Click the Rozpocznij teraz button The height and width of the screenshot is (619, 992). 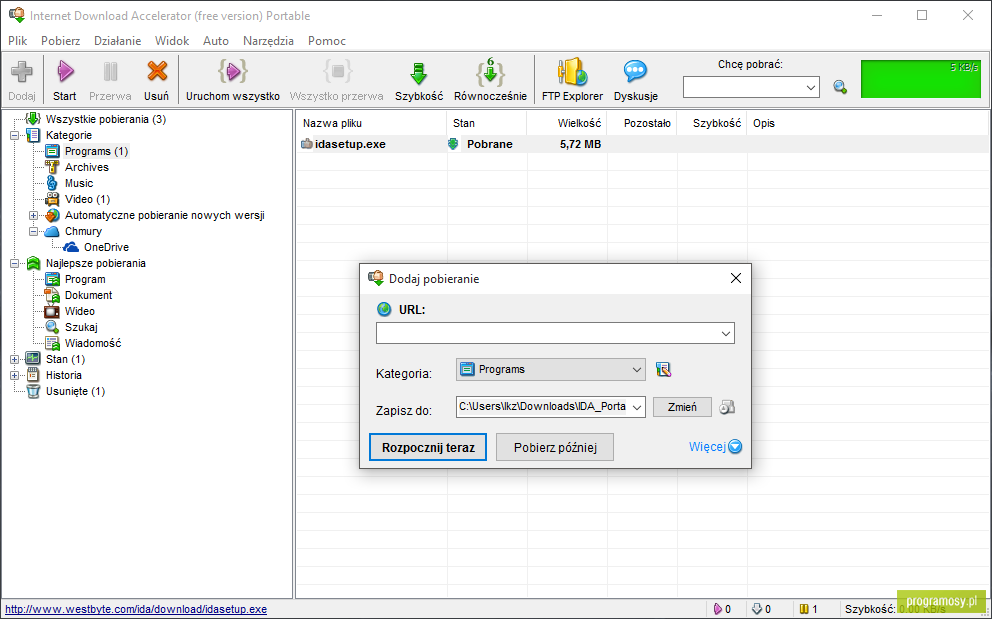[428, 447]
